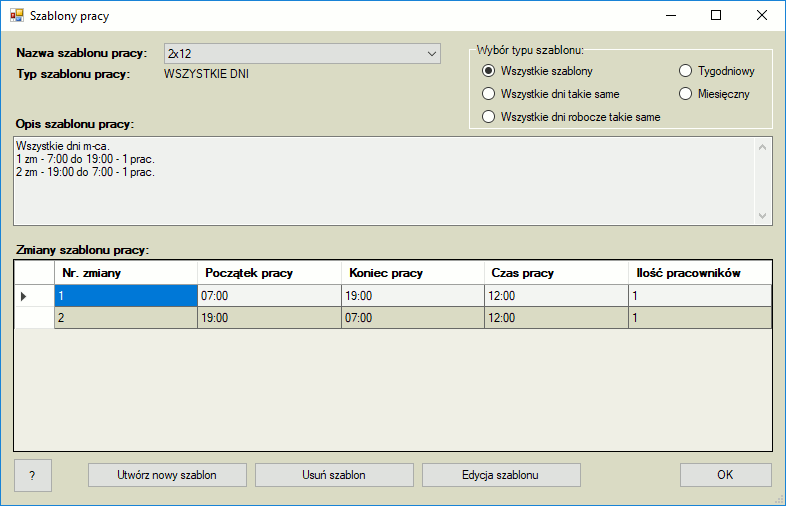The height and width of the screenshot is (506, 786).
Task: Click the 'Usuń szablon' button
Action: coord(334,475)
